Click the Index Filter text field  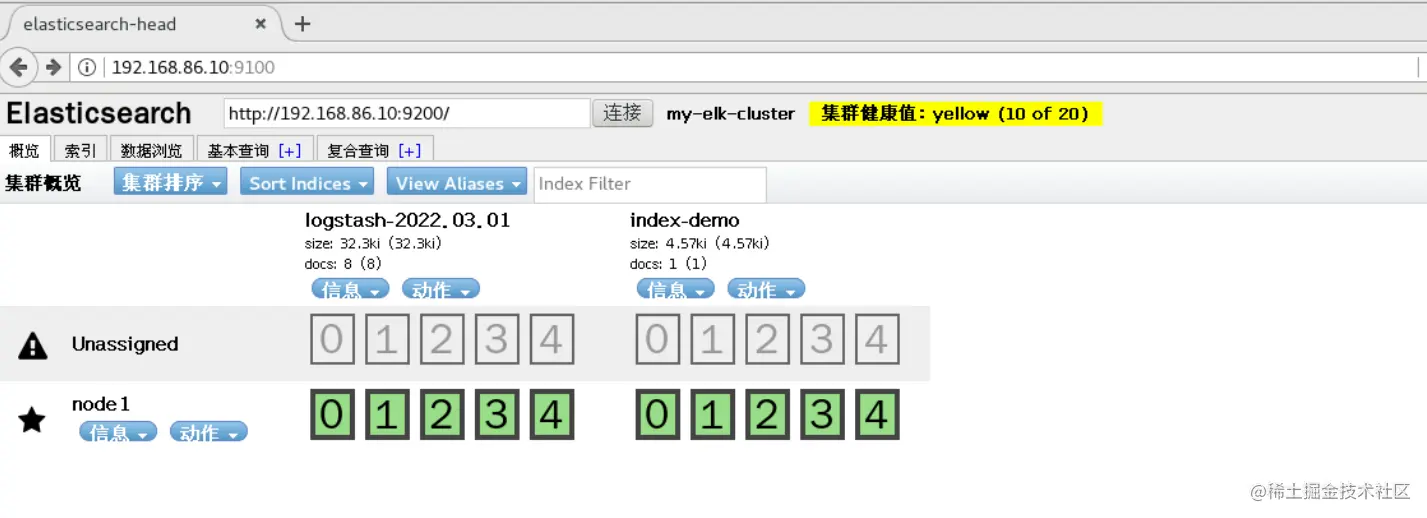click(650, 184)
